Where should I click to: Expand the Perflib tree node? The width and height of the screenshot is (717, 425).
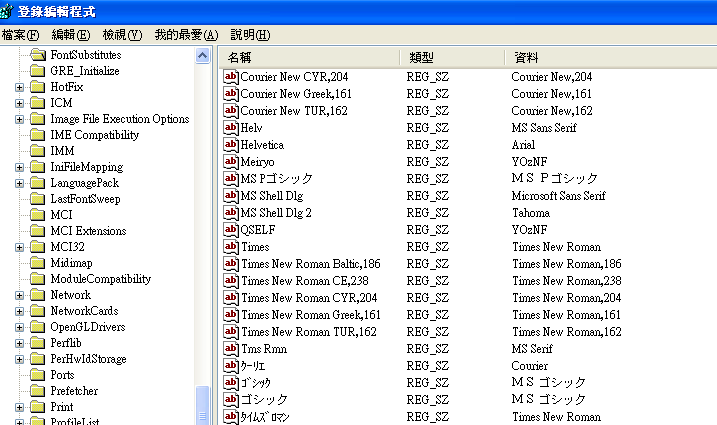(x=19, y=344)
